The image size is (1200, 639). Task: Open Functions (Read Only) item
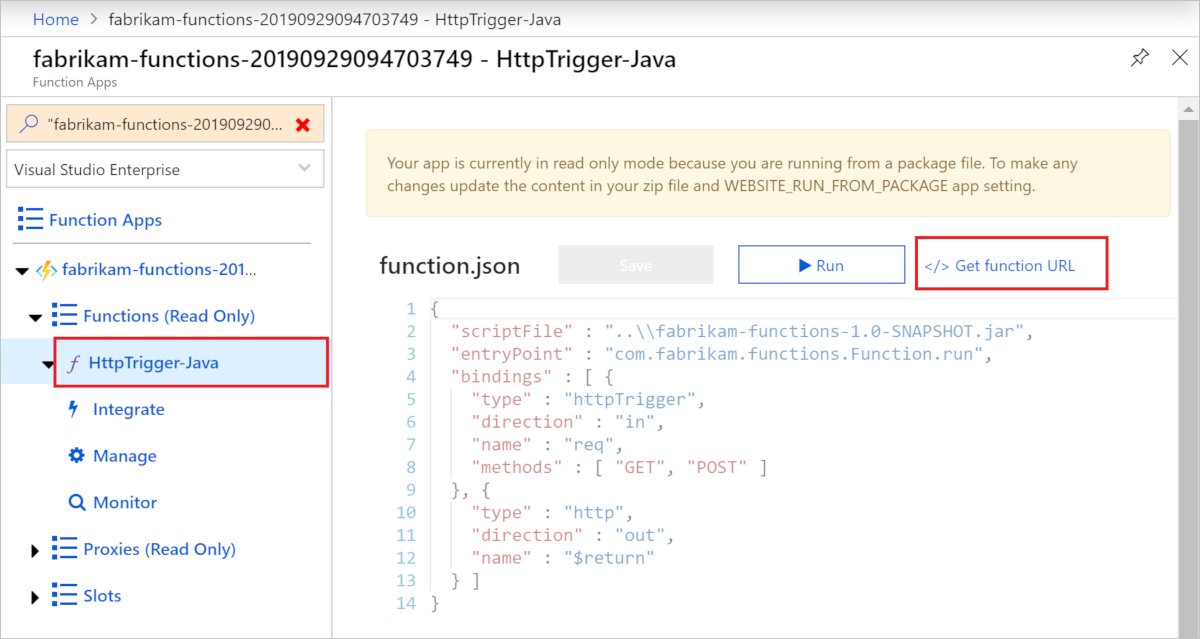pos(169,316)
